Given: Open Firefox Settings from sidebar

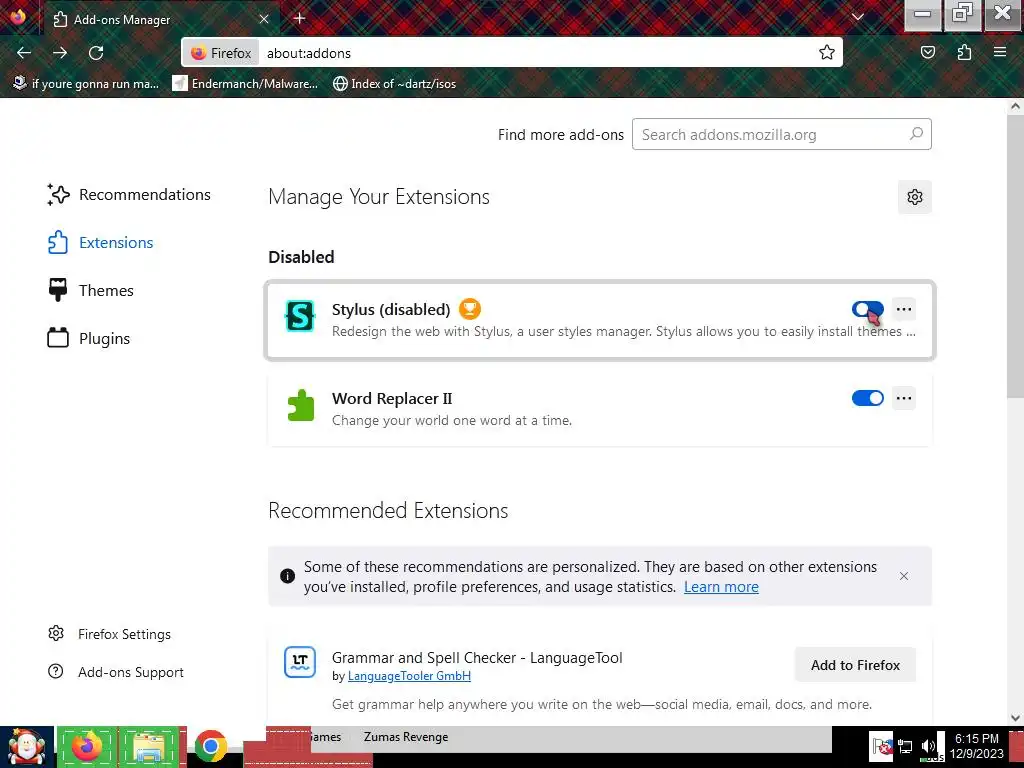Looking at the screenshot, I should (110, 634).
